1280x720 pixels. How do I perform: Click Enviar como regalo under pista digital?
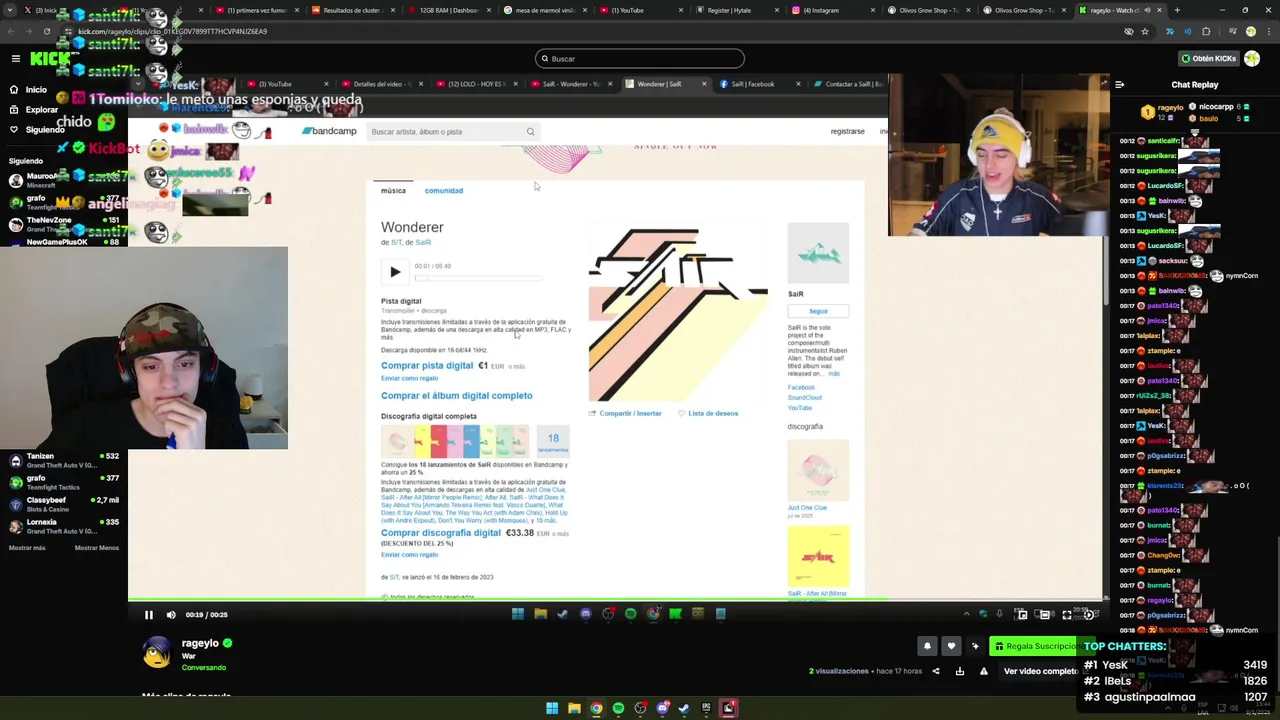[x=409, y=379]
